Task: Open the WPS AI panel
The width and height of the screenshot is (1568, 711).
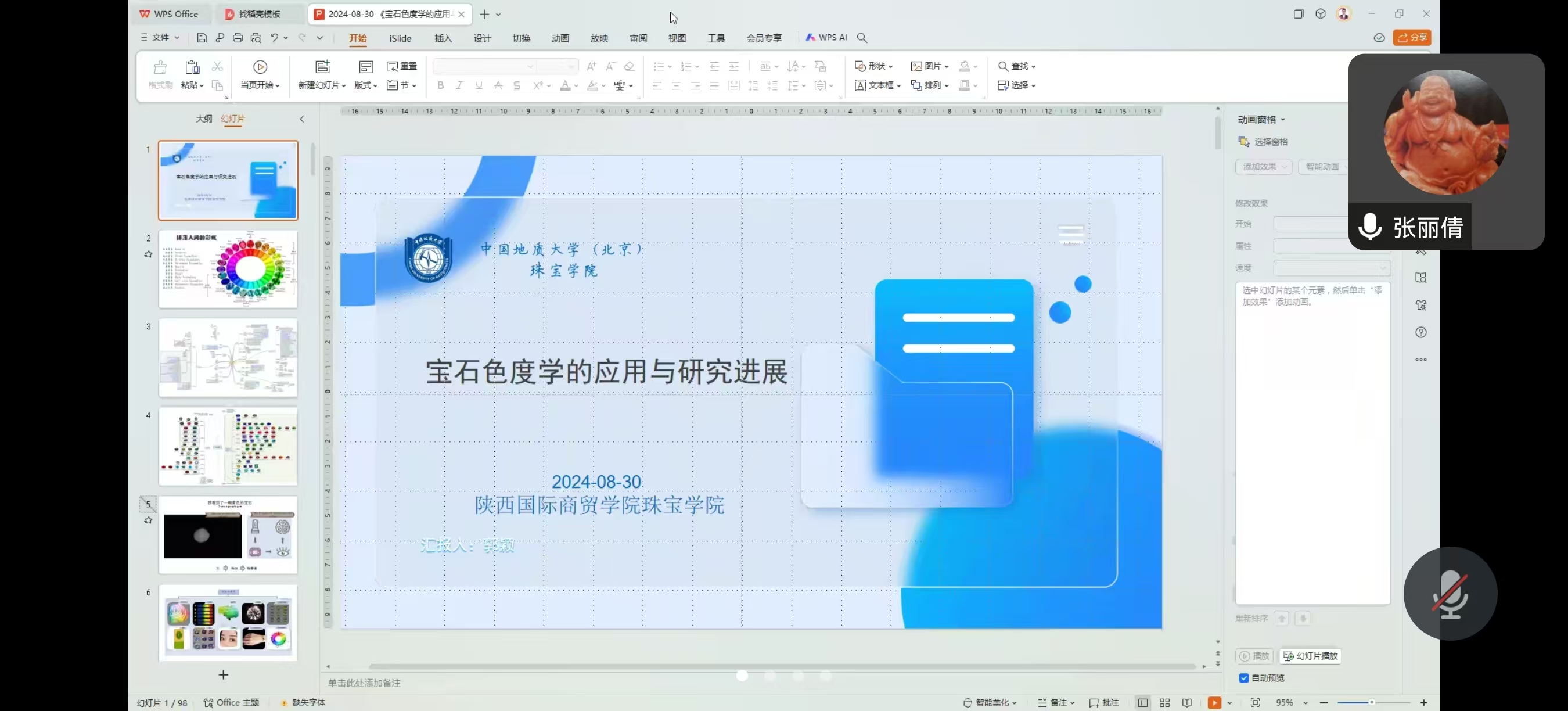Action: 826,38
